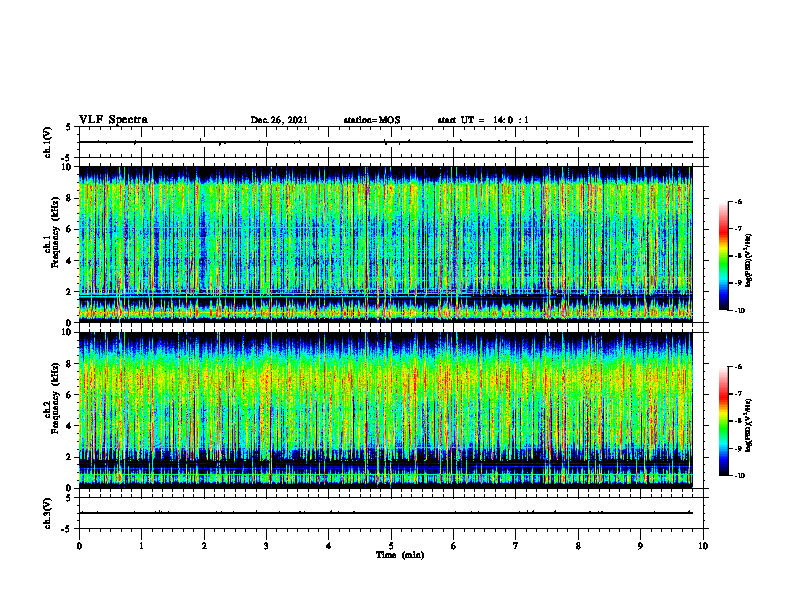Select the date text "Dec. 26, 2021"

[279, 120]
